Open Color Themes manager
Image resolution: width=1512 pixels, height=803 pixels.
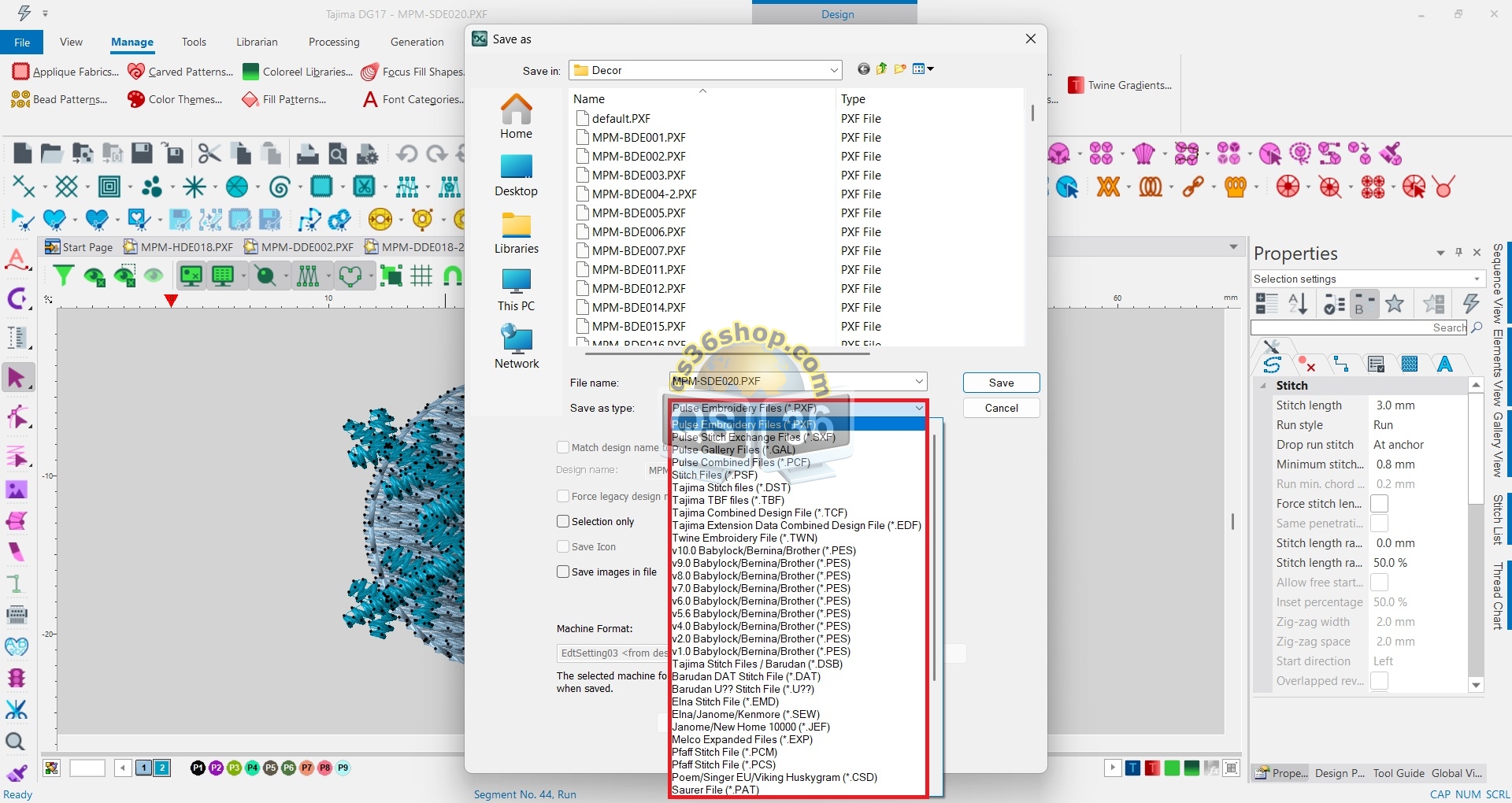(175, 99)
